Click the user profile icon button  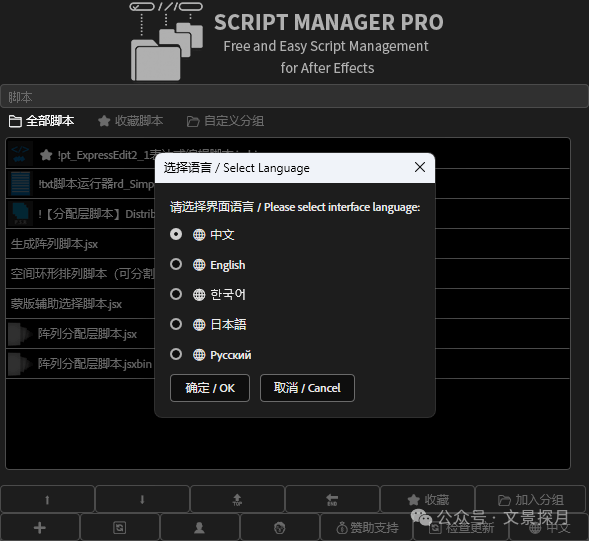(199, 527)
